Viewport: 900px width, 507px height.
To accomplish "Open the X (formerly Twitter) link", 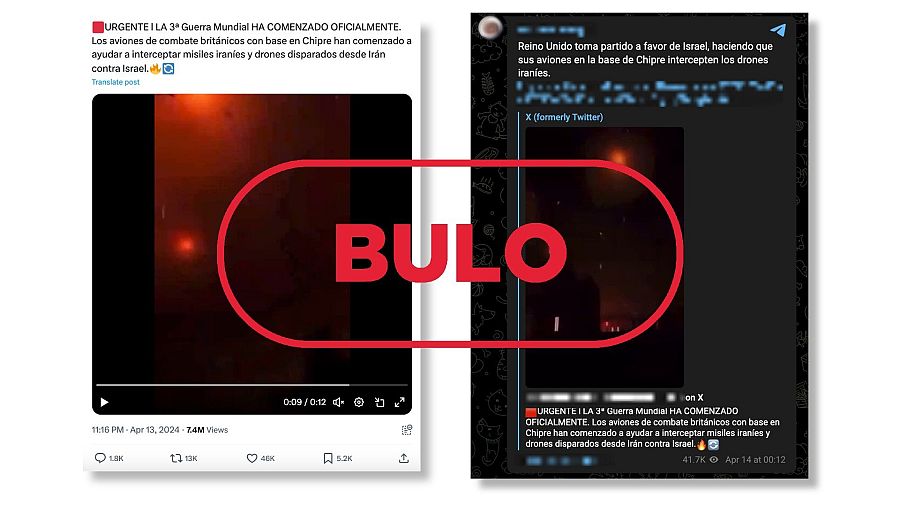I will click(x=564, y=117).
